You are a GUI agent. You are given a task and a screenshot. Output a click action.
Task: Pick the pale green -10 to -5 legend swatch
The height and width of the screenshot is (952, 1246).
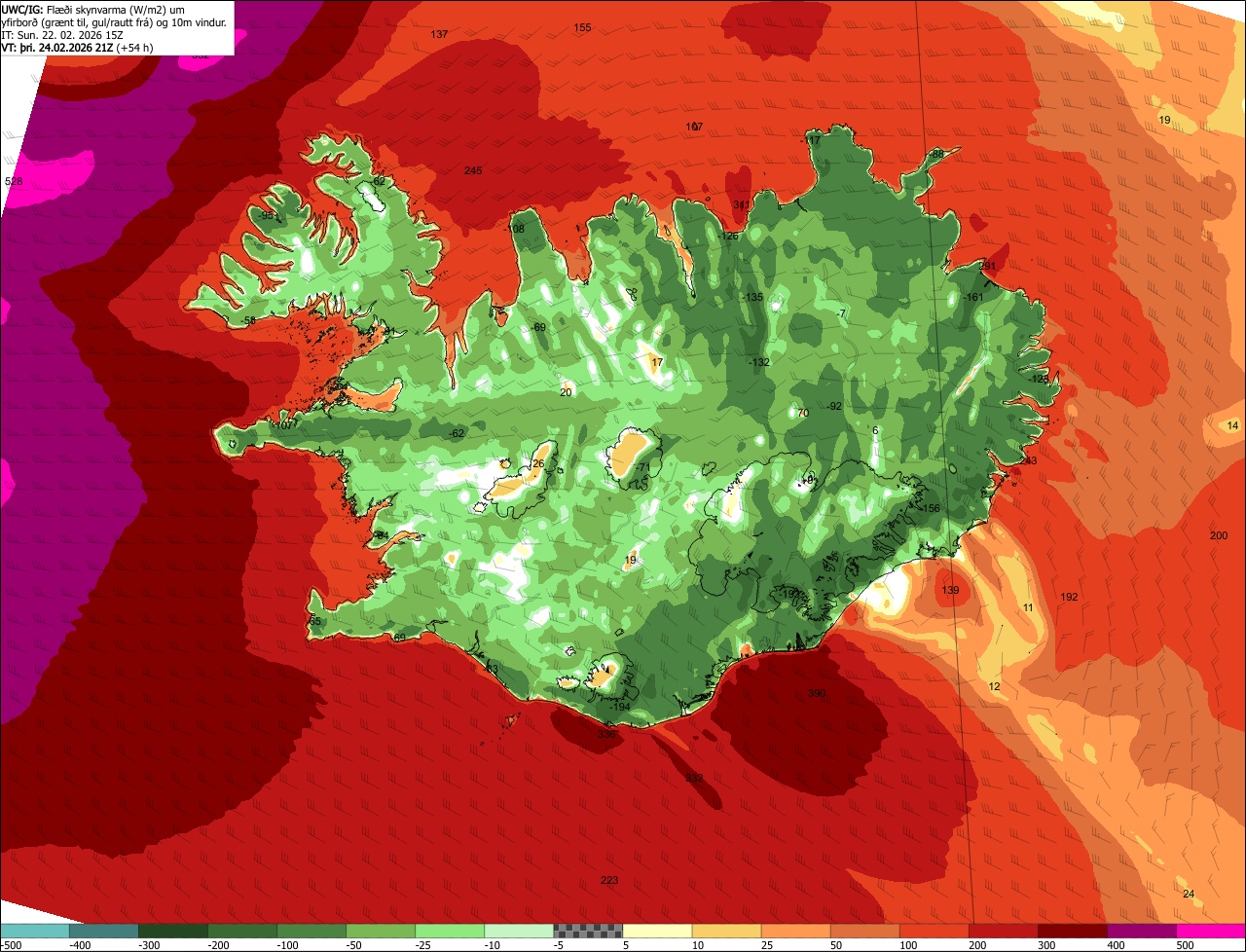[x=519, y=930]
